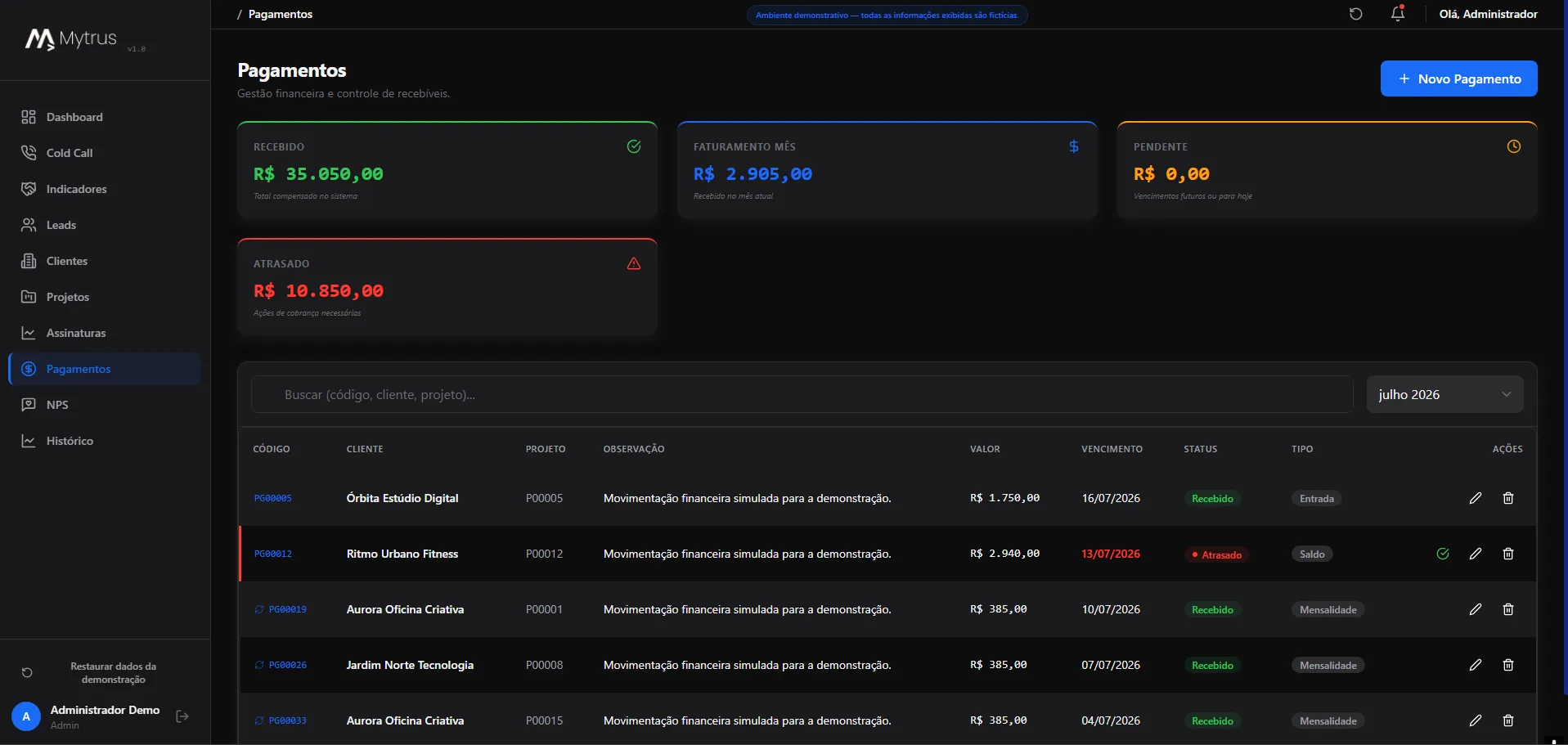This screenshot has width=1568, height=745.
Task: Click the refresh icon in top bar
Action: click(1355, 14)
